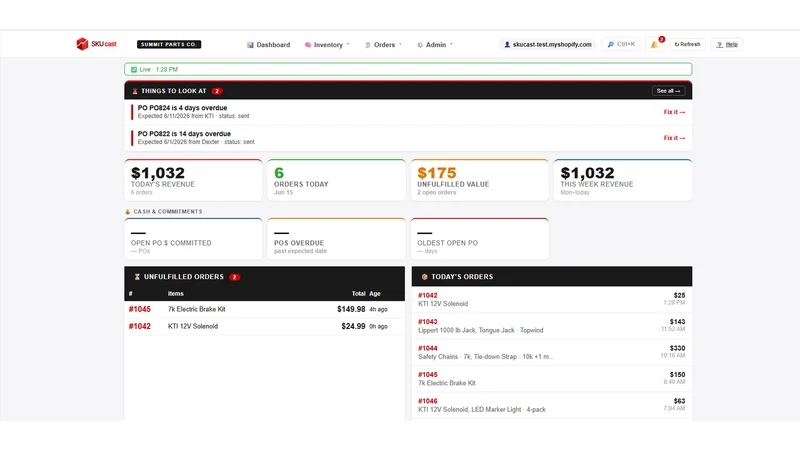This screenshot has width=800, height=450.
Task: Click the Live status check icon
Action: click(x=134, y=69)
